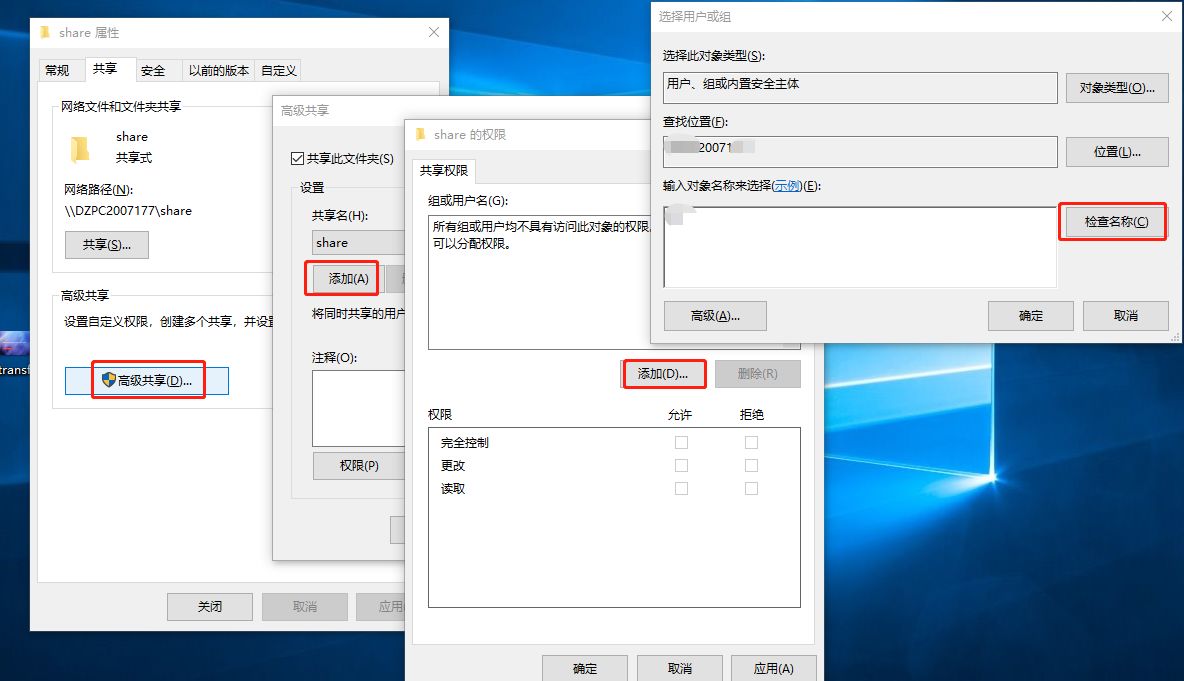This screenshot has height=681, width=1184.
Task: Click 对象类型(O)... button
Action: click(x=1117, y=88)
